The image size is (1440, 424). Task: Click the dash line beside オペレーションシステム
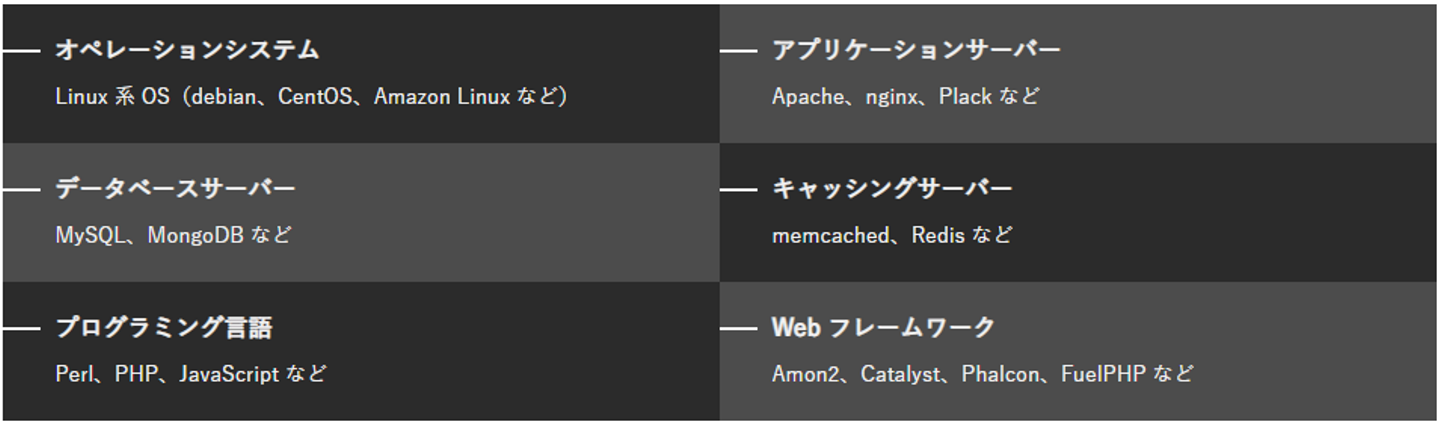pos(20,50)
